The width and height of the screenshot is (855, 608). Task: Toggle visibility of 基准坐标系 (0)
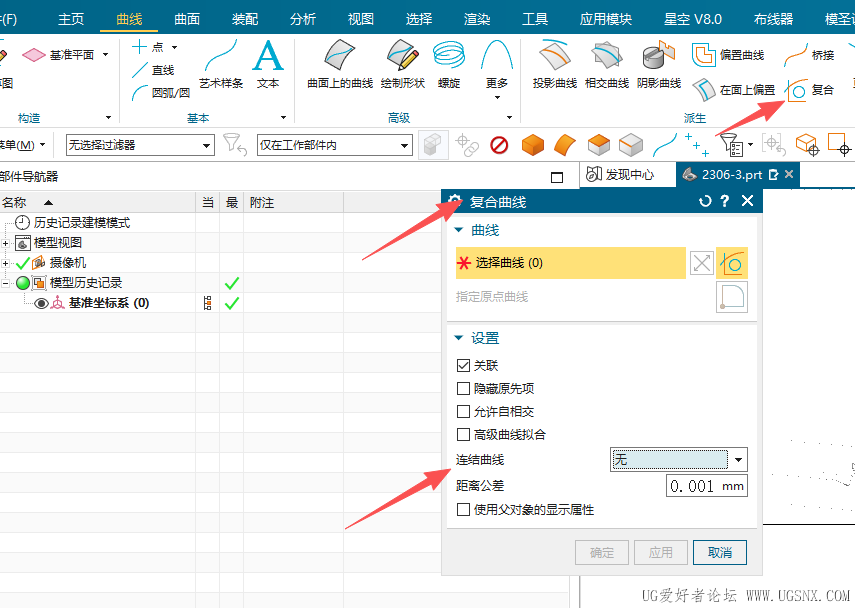coord(41,303)
